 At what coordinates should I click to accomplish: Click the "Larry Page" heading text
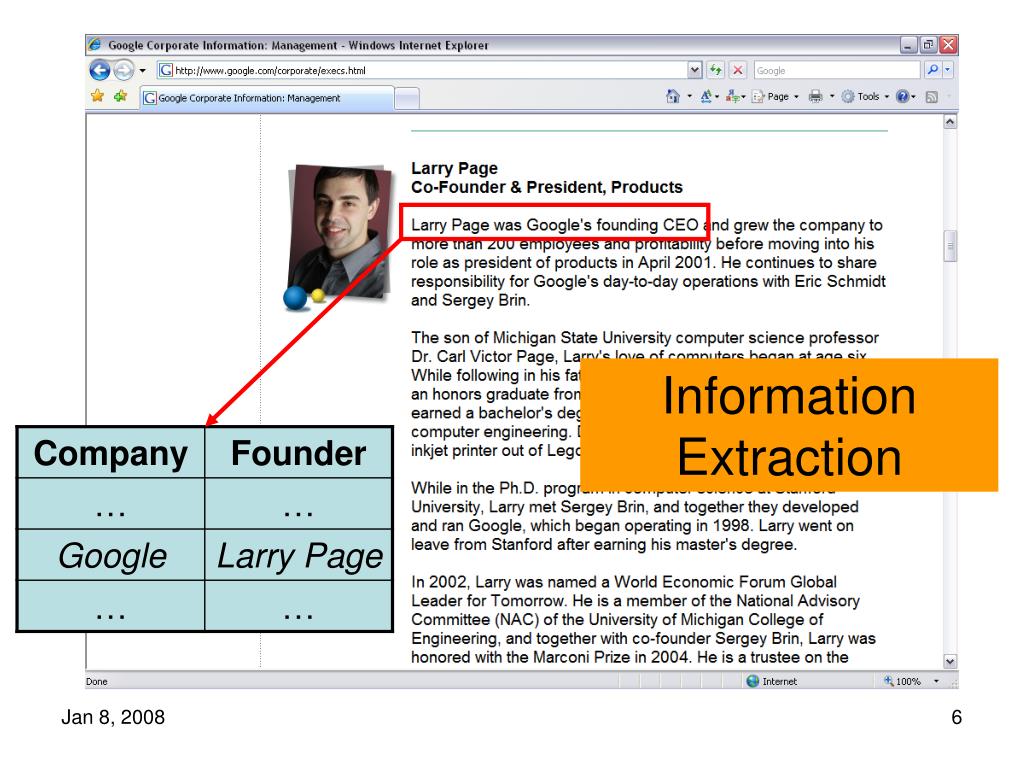coord(455,168)
